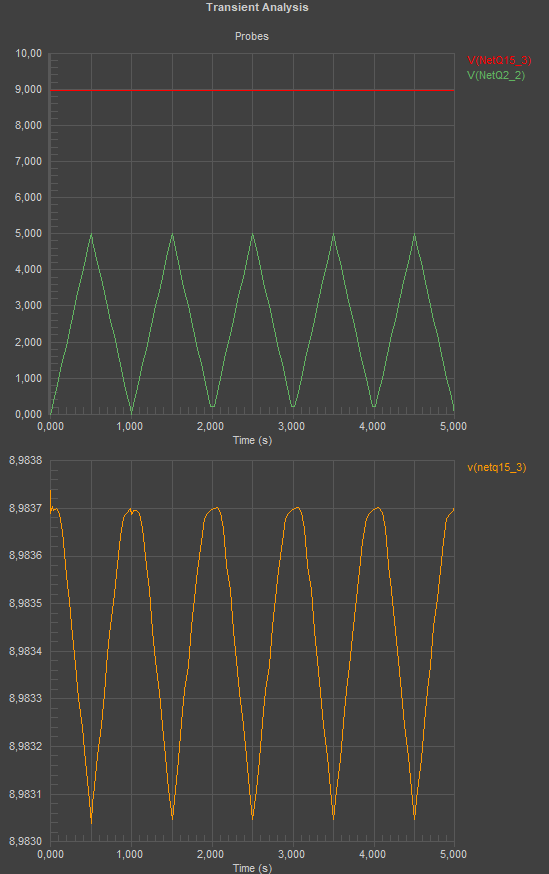
Task: Click the upper plot's Time (s) axis label
Action: (252, 440)
